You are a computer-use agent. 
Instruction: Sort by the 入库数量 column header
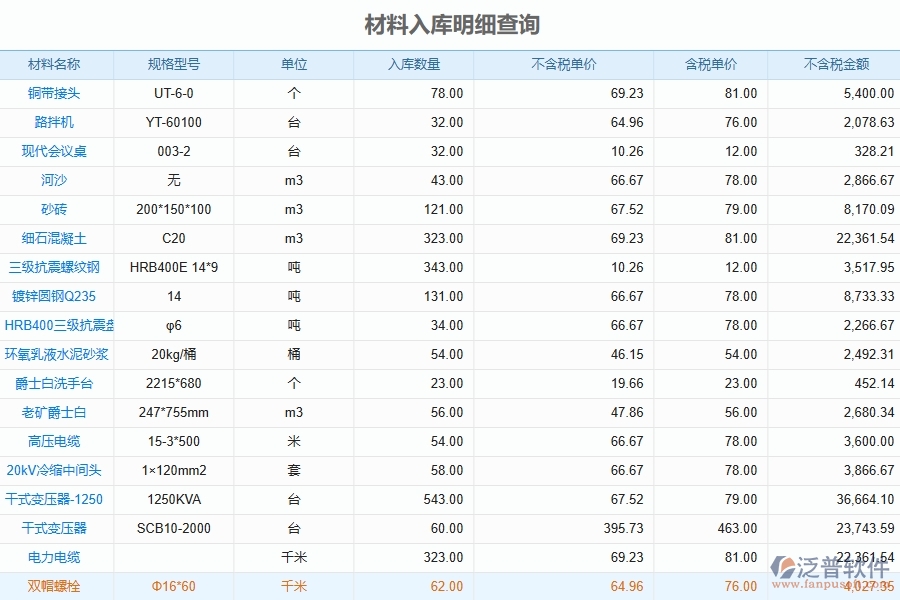coord(413,64)
